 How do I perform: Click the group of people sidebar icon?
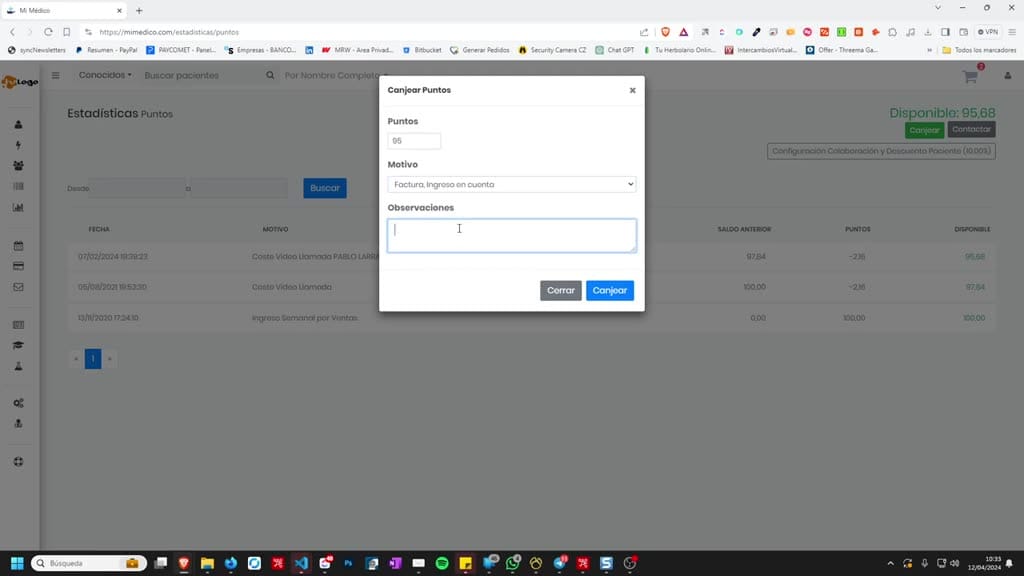[18, 166]
